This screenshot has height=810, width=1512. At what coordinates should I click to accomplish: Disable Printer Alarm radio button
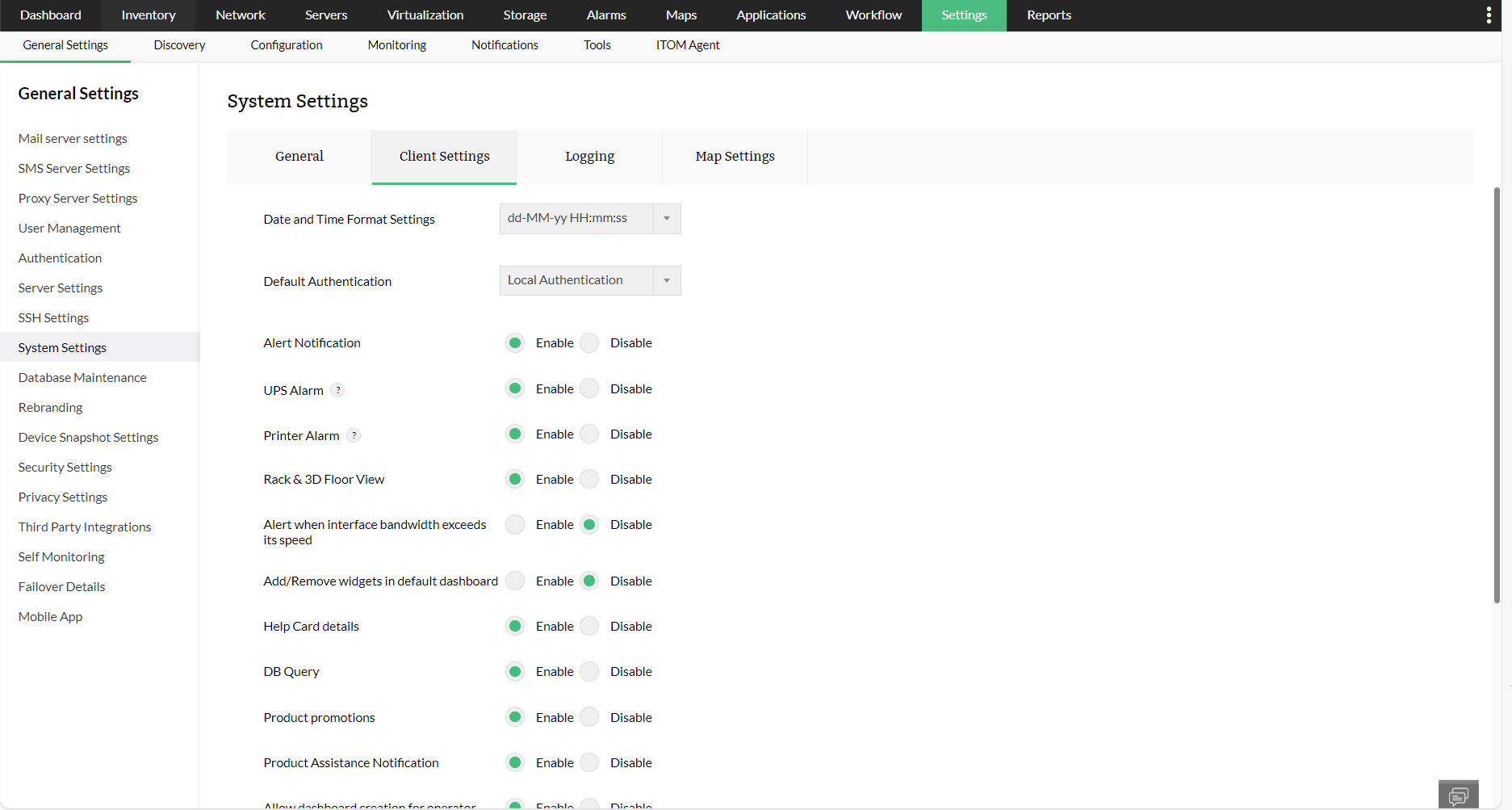tap(590, 434)
